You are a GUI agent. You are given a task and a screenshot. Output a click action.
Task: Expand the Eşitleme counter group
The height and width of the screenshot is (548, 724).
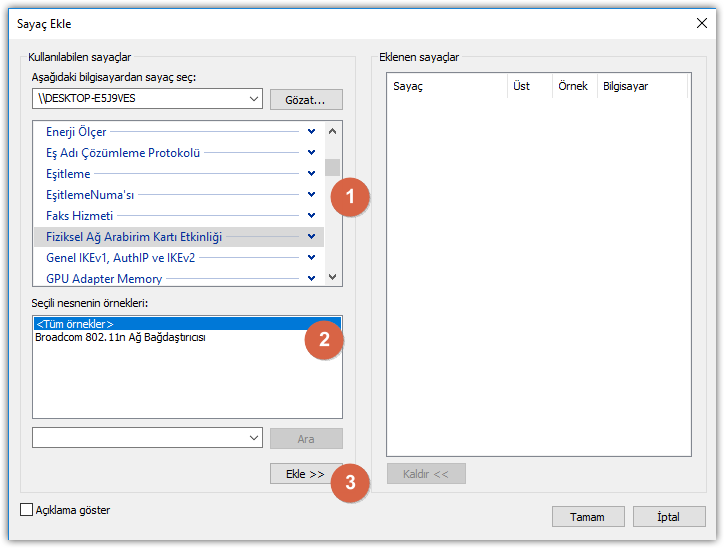tap(312, 174)
